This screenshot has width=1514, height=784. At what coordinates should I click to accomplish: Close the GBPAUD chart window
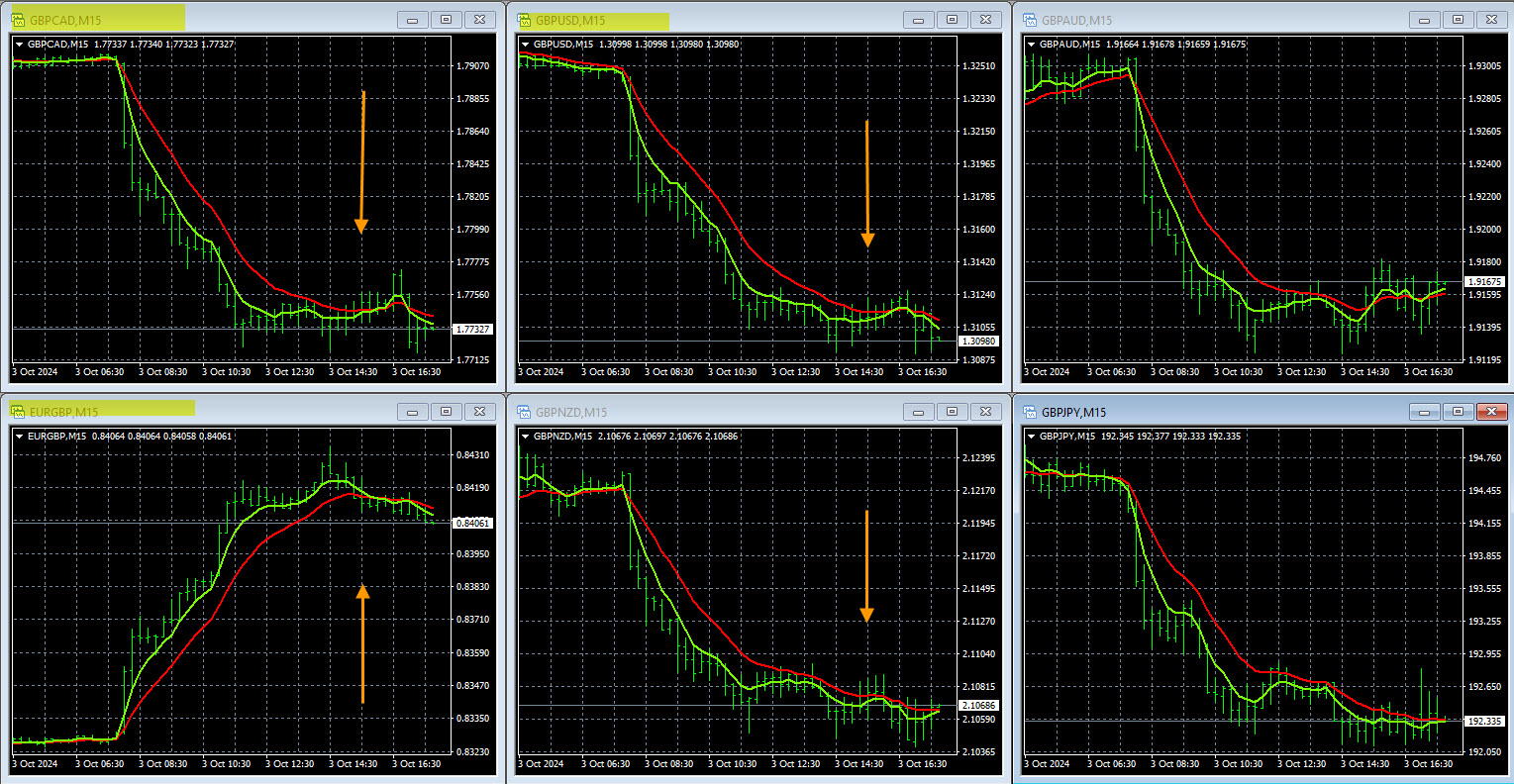tap(1492, 20)
